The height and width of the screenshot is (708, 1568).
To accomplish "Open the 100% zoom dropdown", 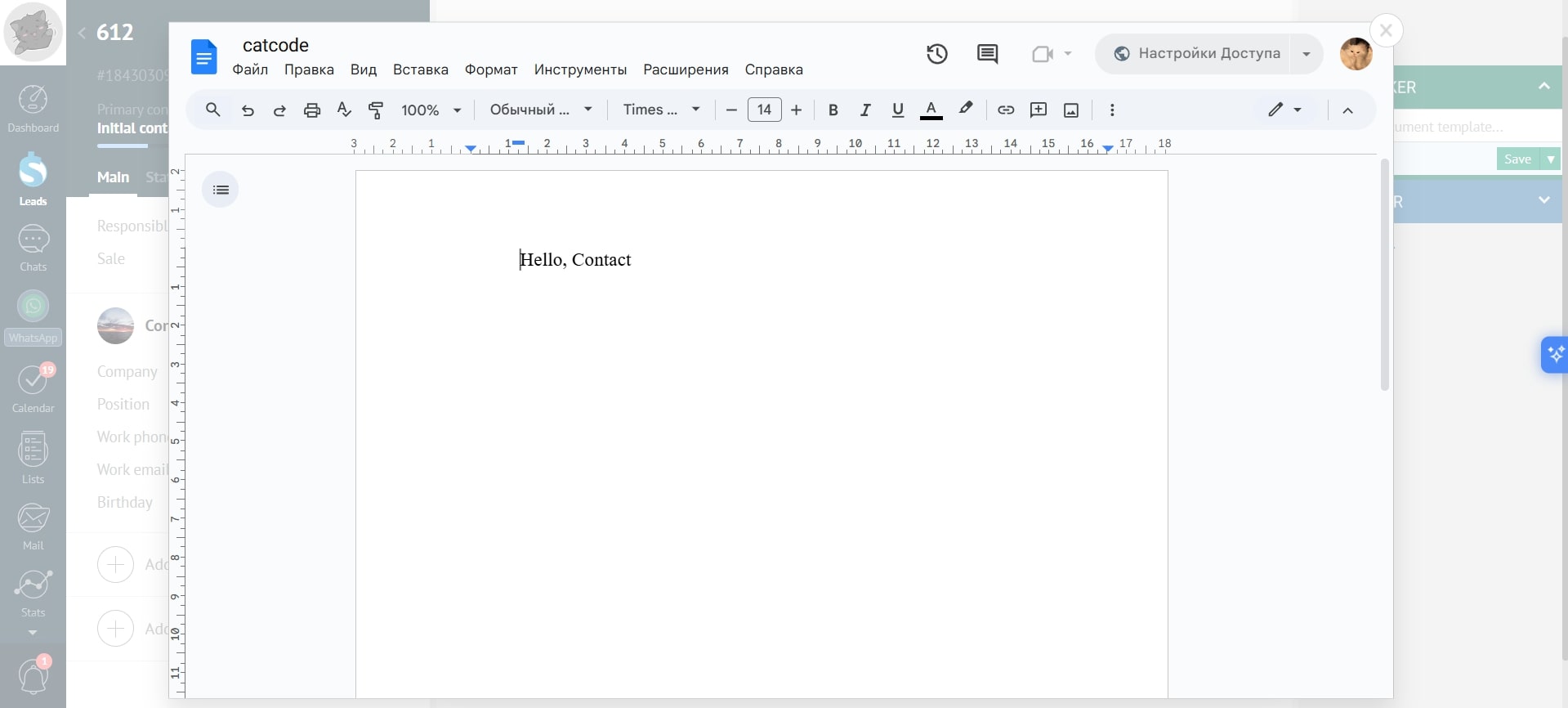I will [x=431, y=110].
